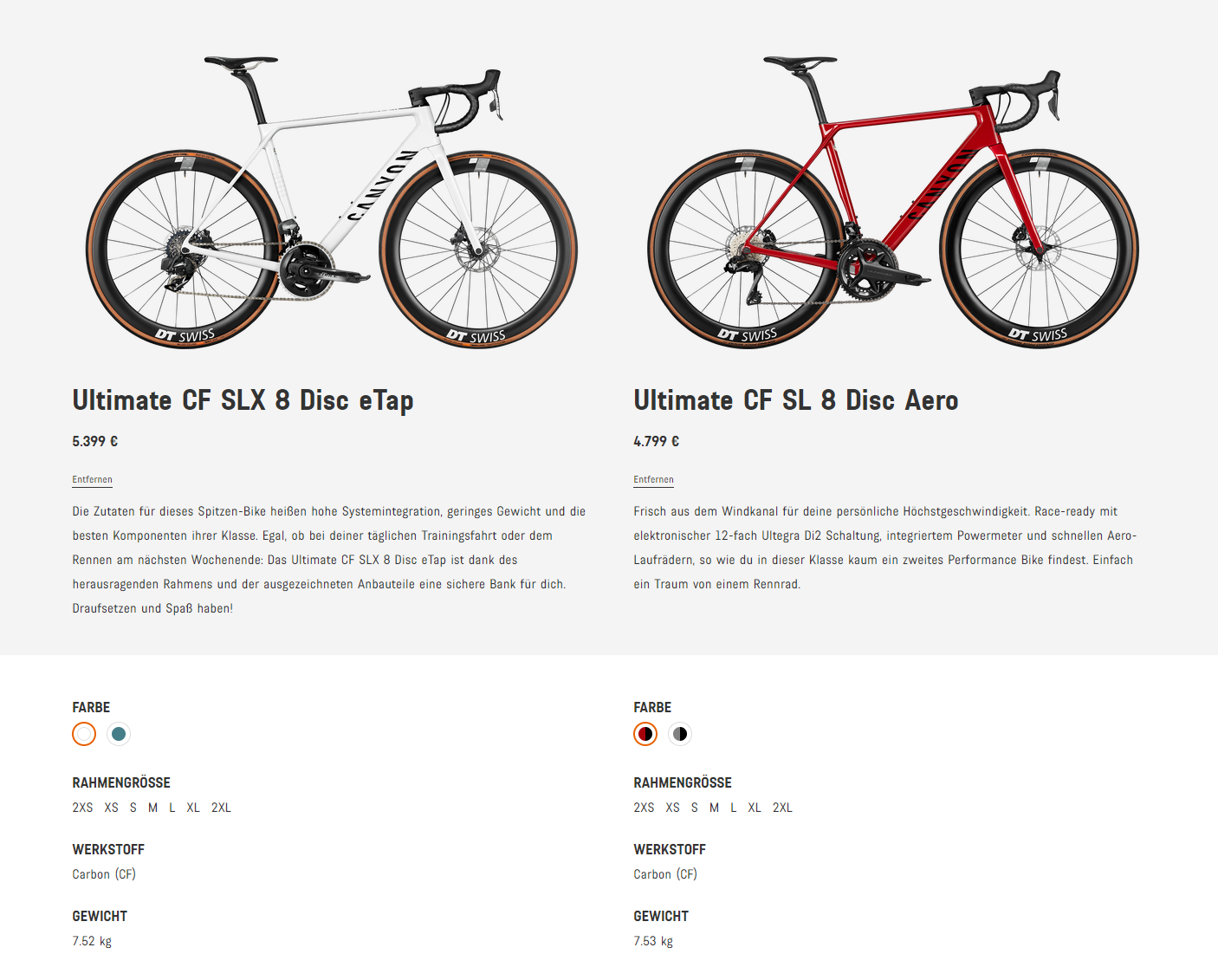Select frame size S for the SL Aero

(694, 808)
